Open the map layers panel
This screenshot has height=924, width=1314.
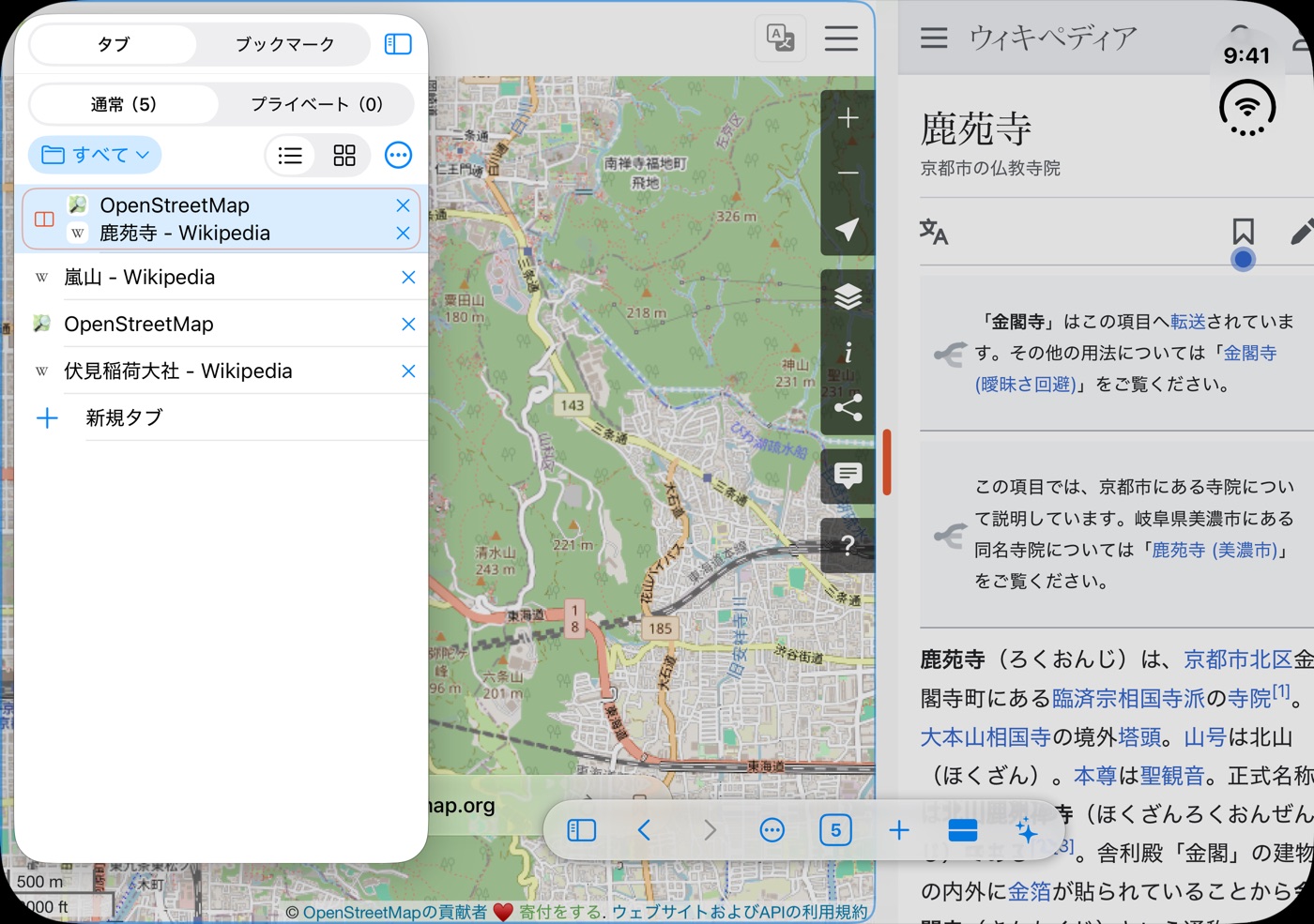pyautogui.click(x=848, y=296)
